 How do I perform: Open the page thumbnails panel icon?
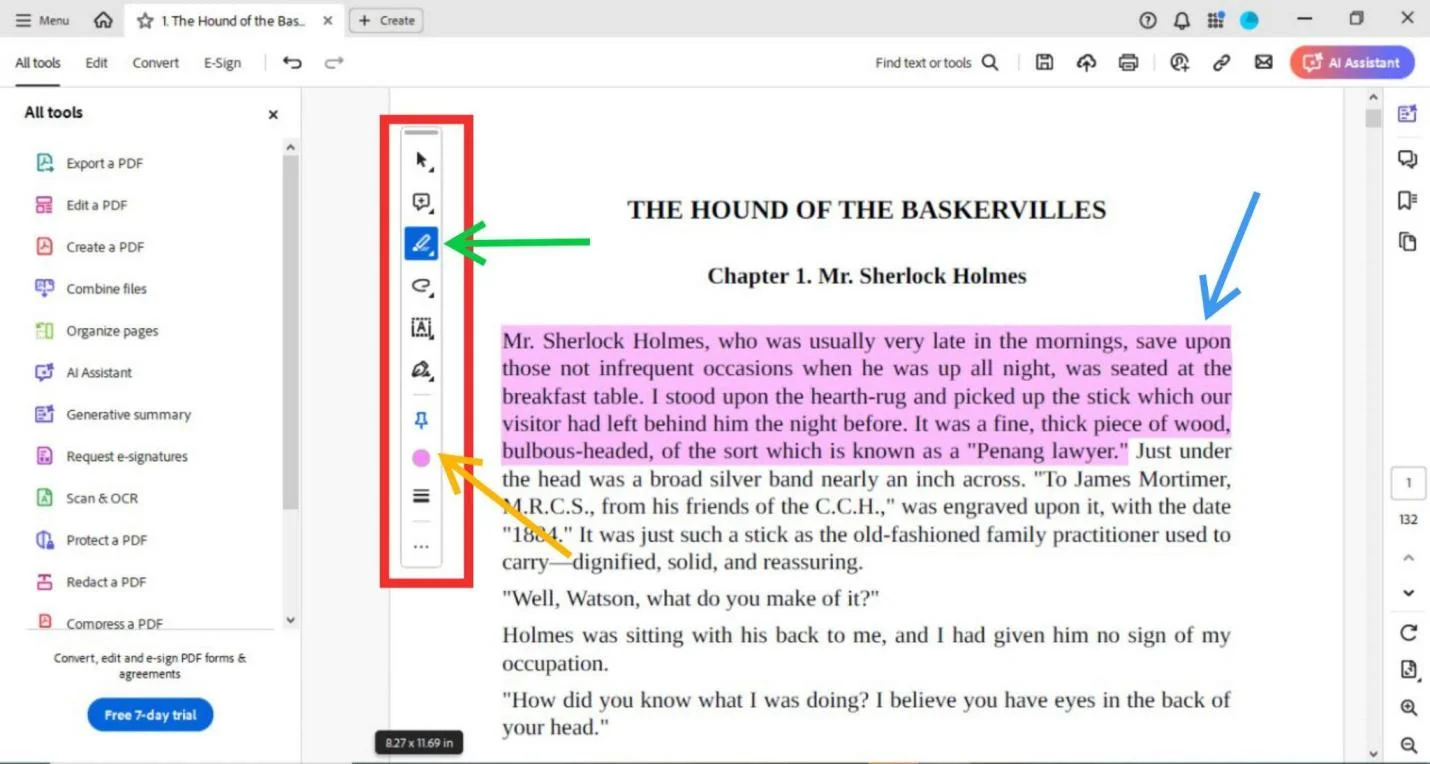[1408, 241]
